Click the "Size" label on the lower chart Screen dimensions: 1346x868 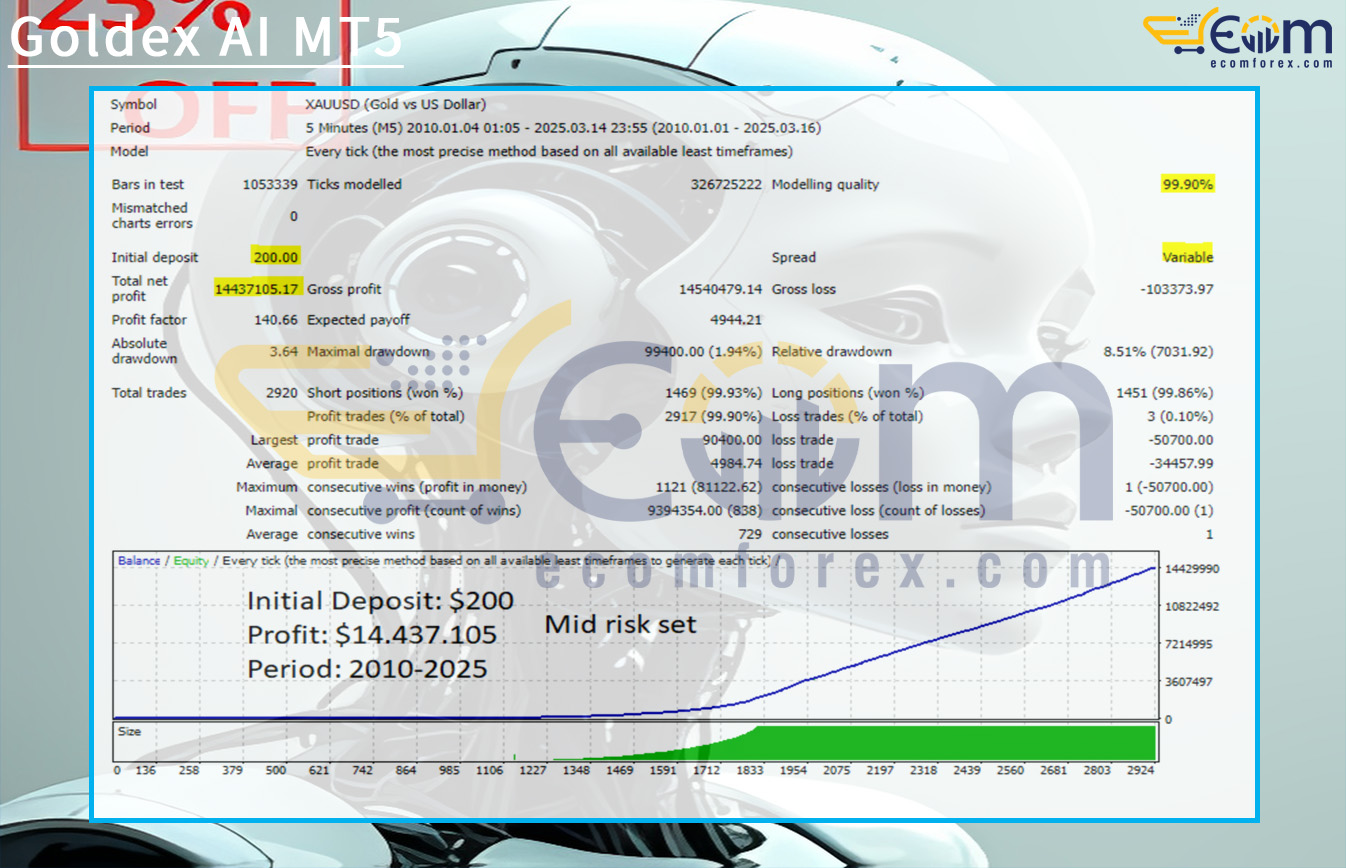pyautogui.click(x=130, y=732)
